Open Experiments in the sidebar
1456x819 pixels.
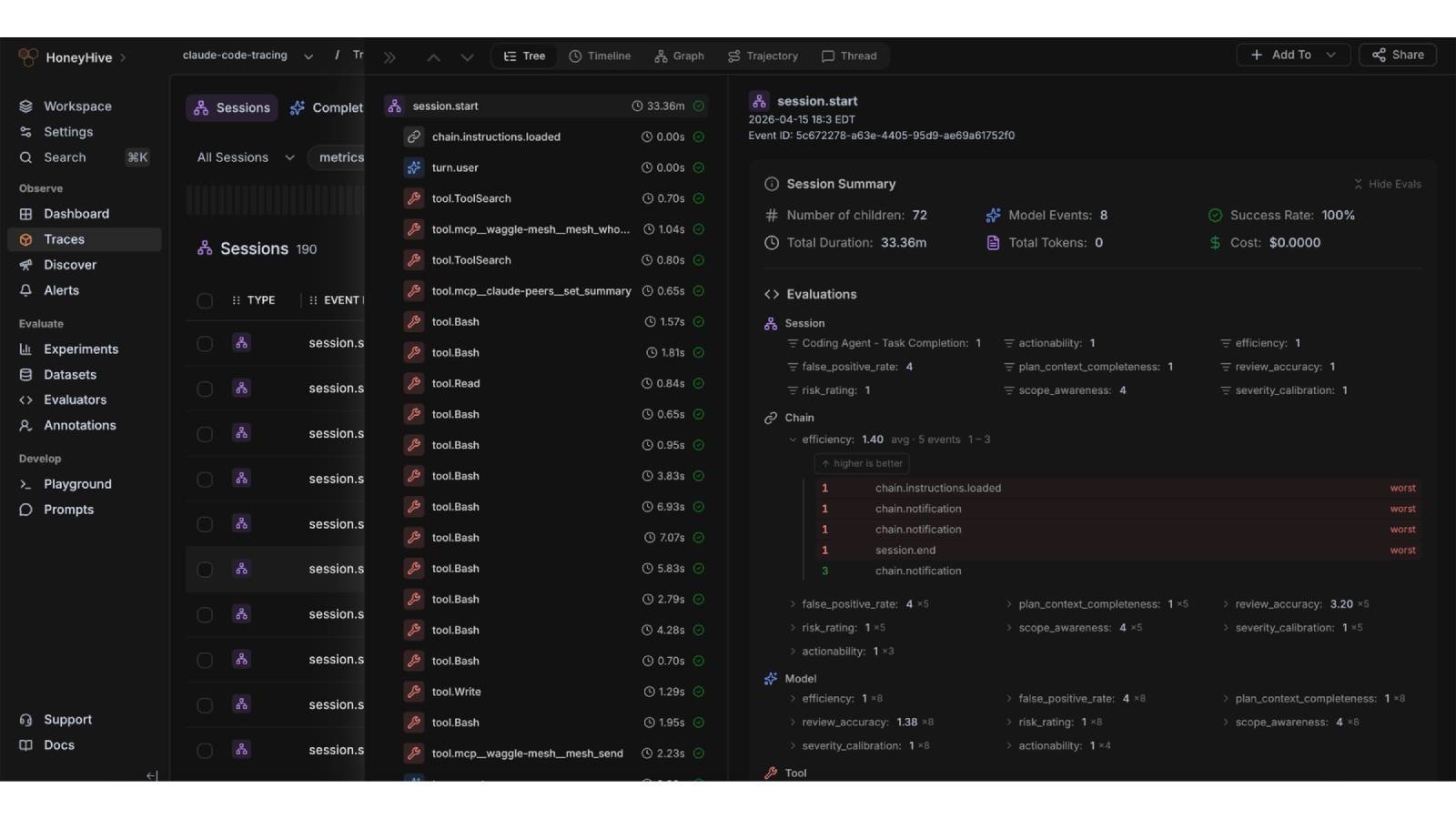pos(81,349)
